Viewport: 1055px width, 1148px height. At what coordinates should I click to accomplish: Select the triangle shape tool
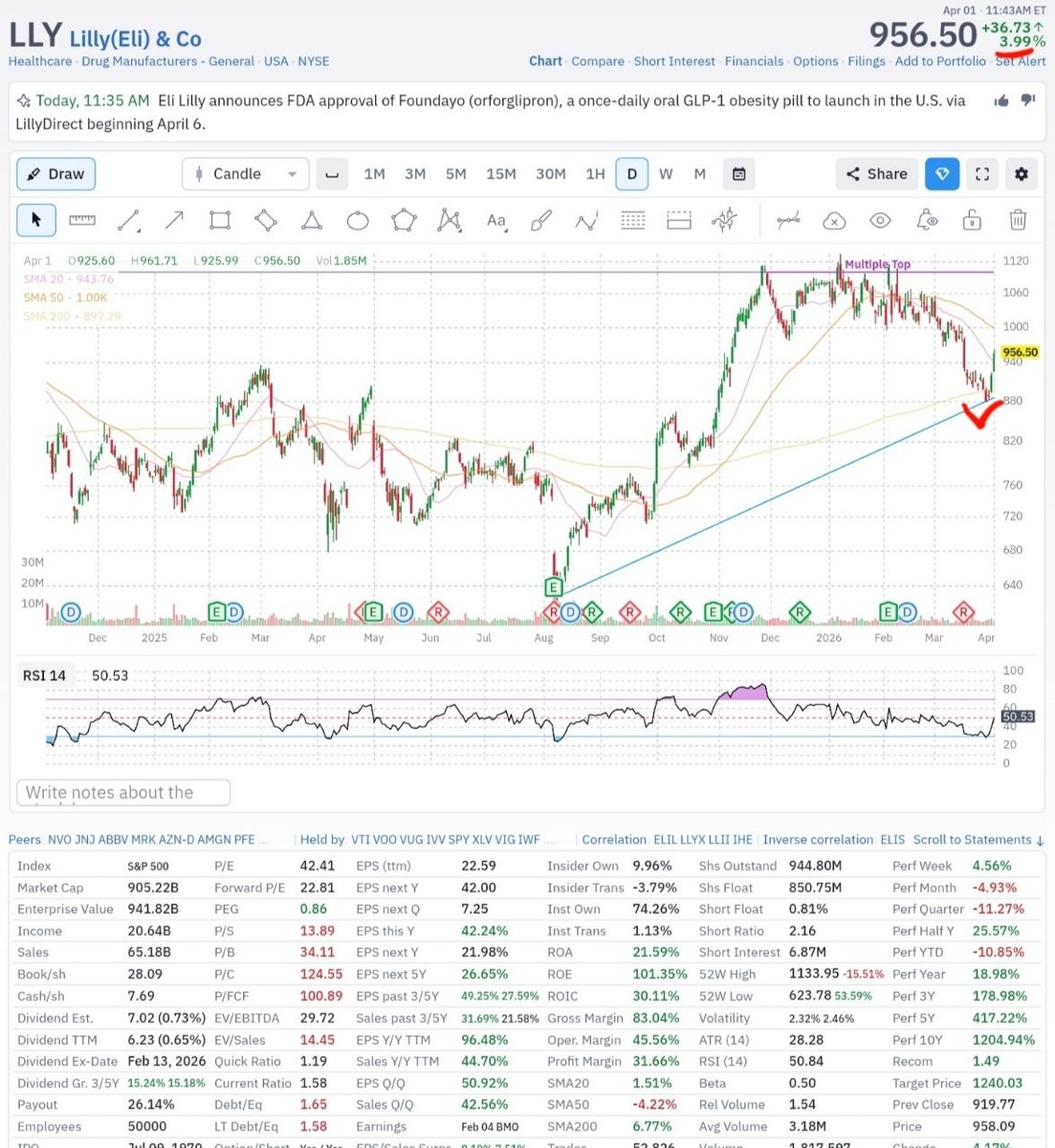[312, 220]
